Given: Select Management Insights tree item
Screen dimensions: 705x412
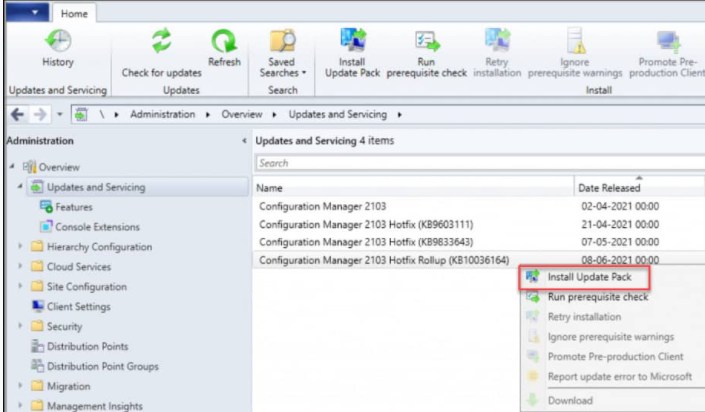Looking at the screenshot, I should point(94,405).
